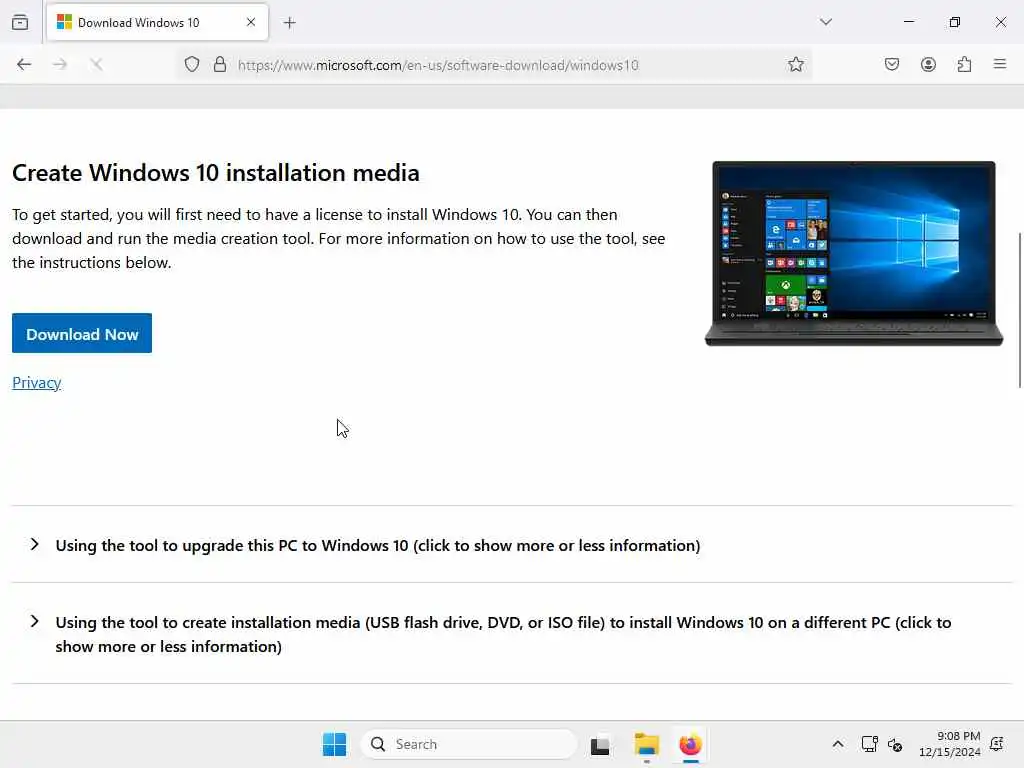Screen dimensions: 1024x768
Task: Click the page vertical scrollbar thumb
Action: (1019, 310)
